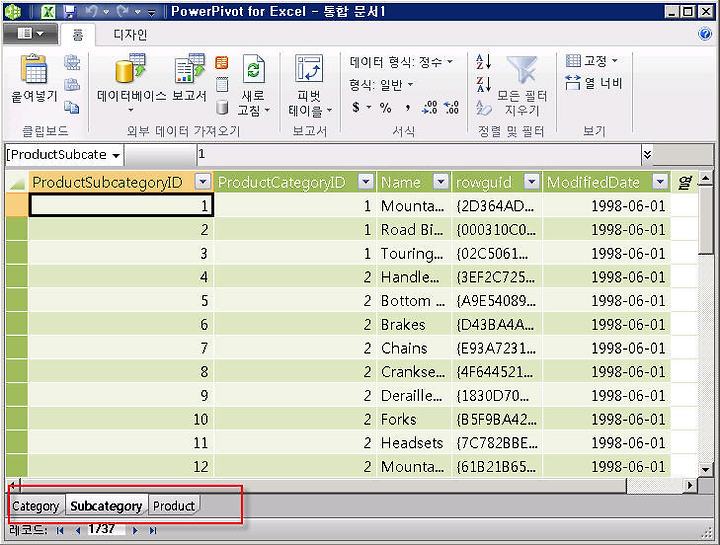Open ProductCategoryID column filter dropdown
Image resolution: width=720 pixels, height=545 pixels.
(366, 182)
